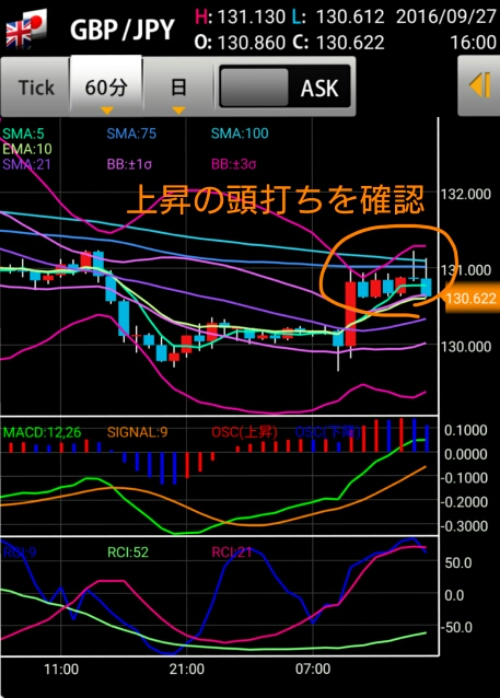
Task: Tap the SMA:75 legend label
Action: click(x=131, y=133)
